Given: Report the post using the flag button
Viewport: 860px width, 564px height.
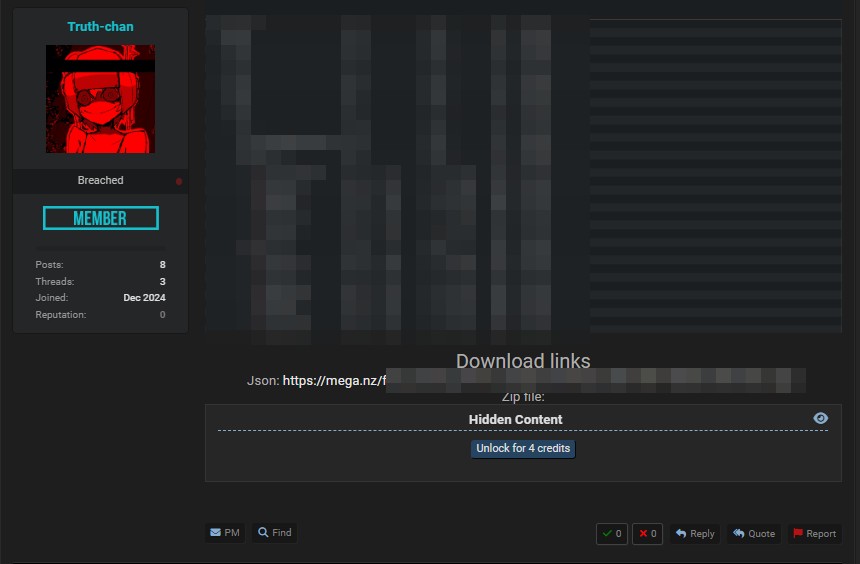Looking at the screenshot, I should point(814,534).
